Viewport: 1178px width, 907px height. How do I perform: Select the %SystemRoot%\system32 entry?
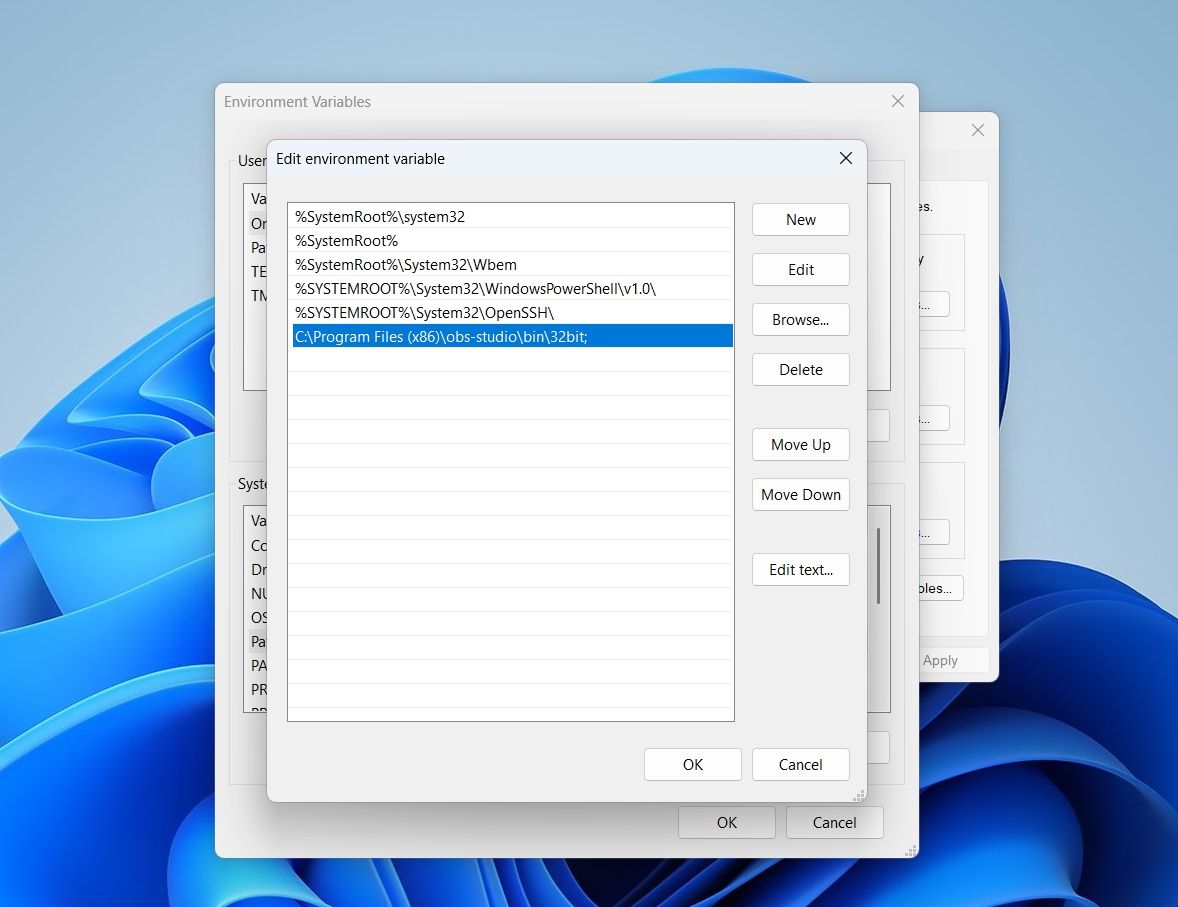tap(511, 216)
